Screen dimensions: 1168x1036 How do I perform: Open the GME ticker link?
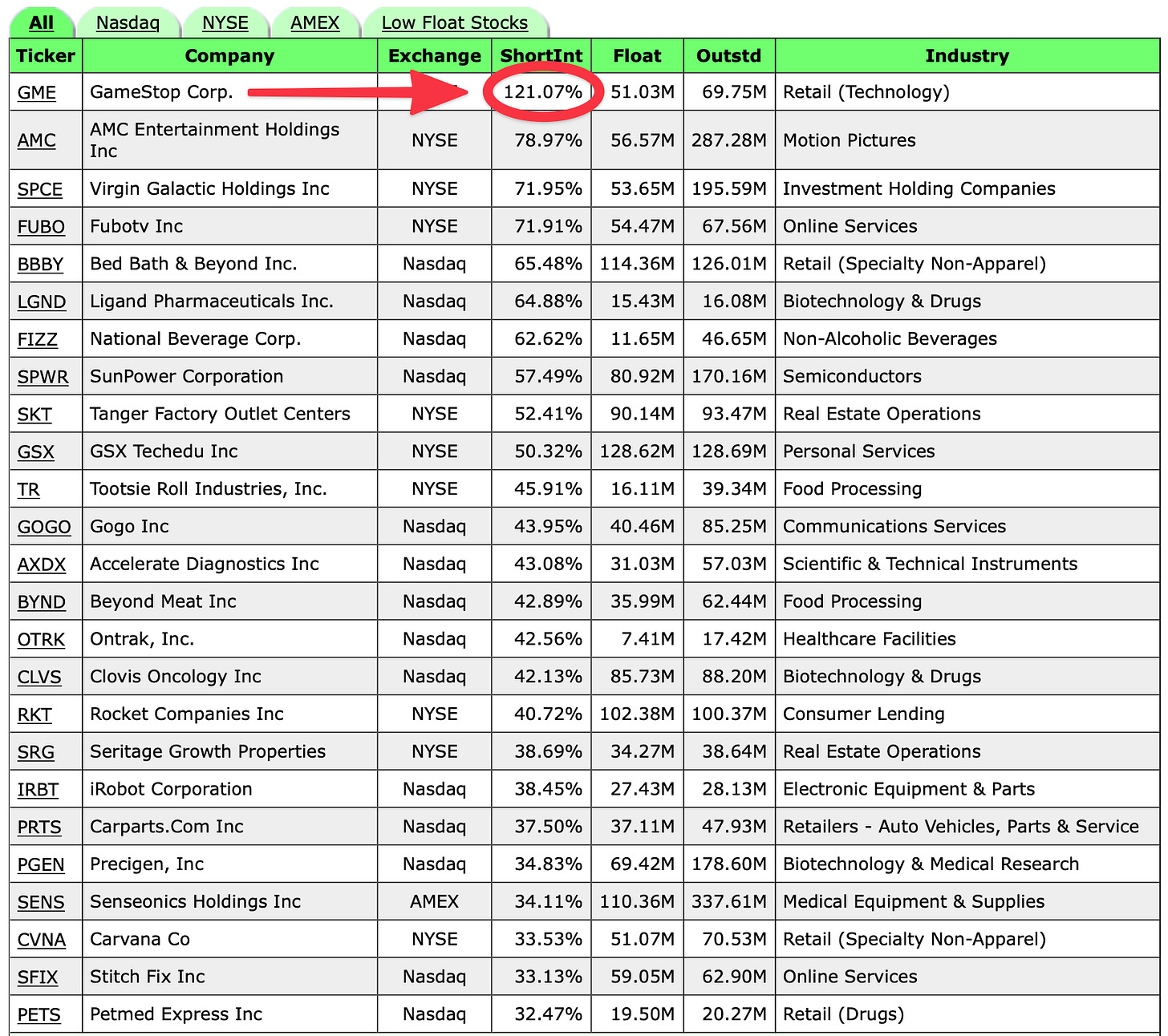(x=37, y=92)
